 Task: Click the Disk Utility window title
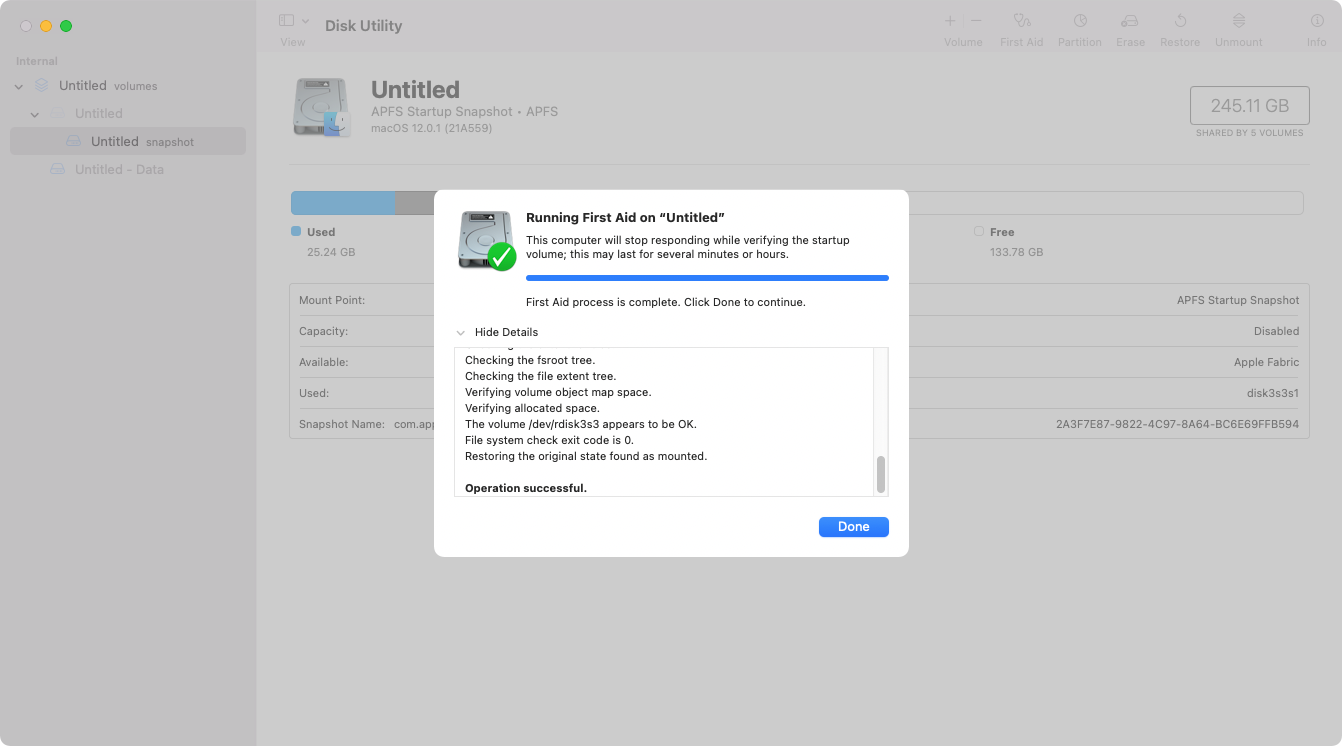pos(363,26)
